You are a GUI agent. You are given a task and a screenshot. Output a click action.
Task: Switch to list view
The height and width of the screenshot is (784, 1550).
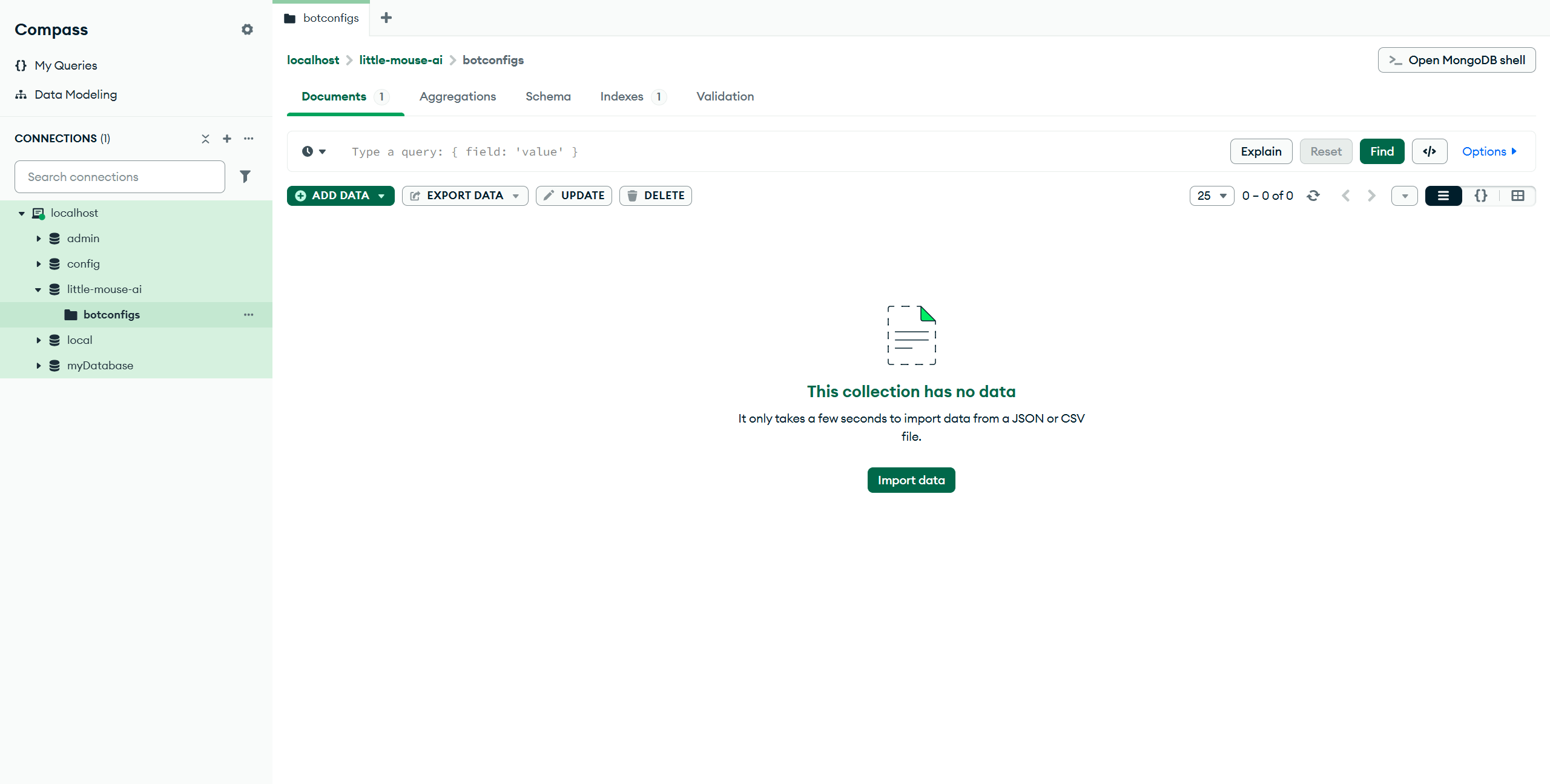(1443, 196)
